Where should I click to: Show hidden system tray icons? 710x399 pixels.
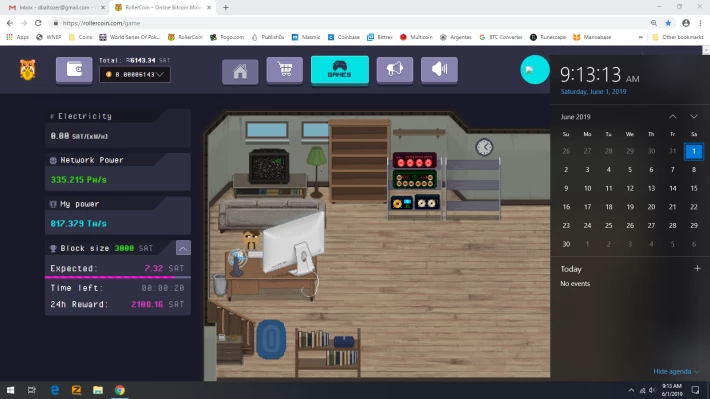tap(631, 390)
